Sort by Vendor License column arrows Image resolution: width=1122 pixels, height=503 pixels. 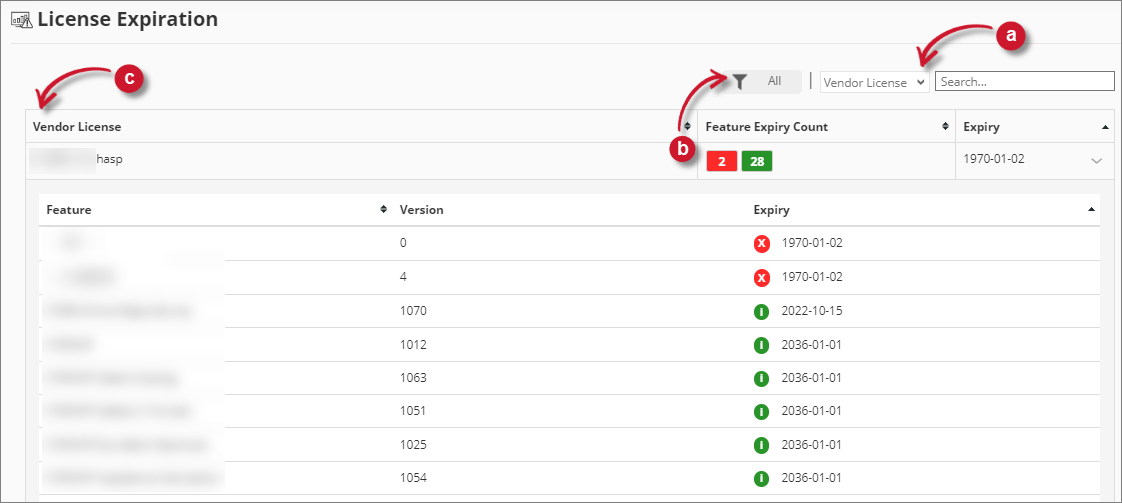point(686,127)
